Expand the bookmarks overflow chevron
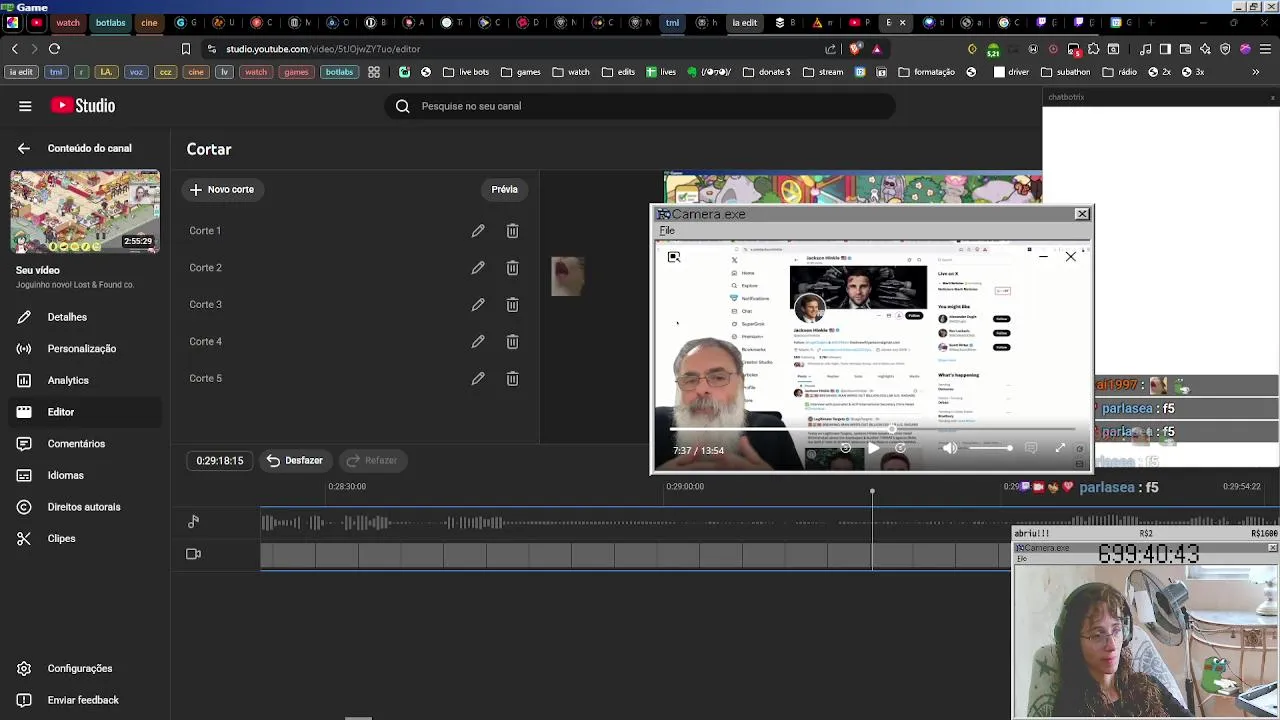 [x=1255, y=72]
